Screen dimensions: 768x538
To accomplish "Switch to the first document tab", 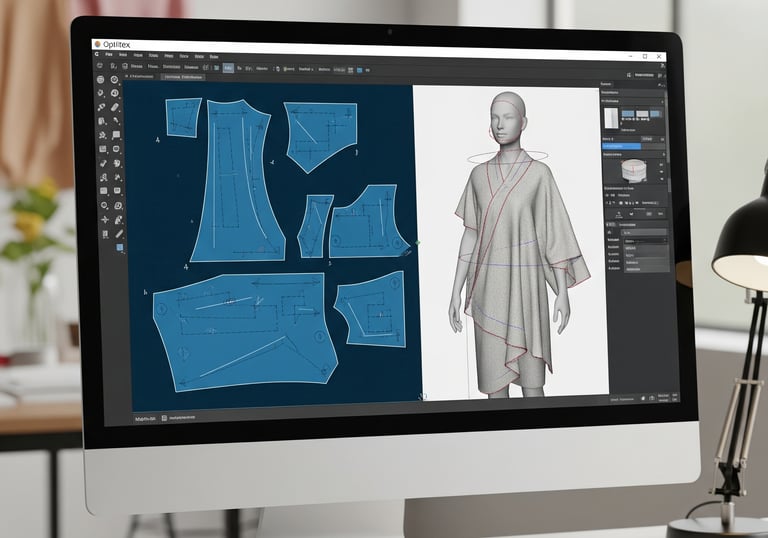I will pyautogui.click(x=140, y=76).
